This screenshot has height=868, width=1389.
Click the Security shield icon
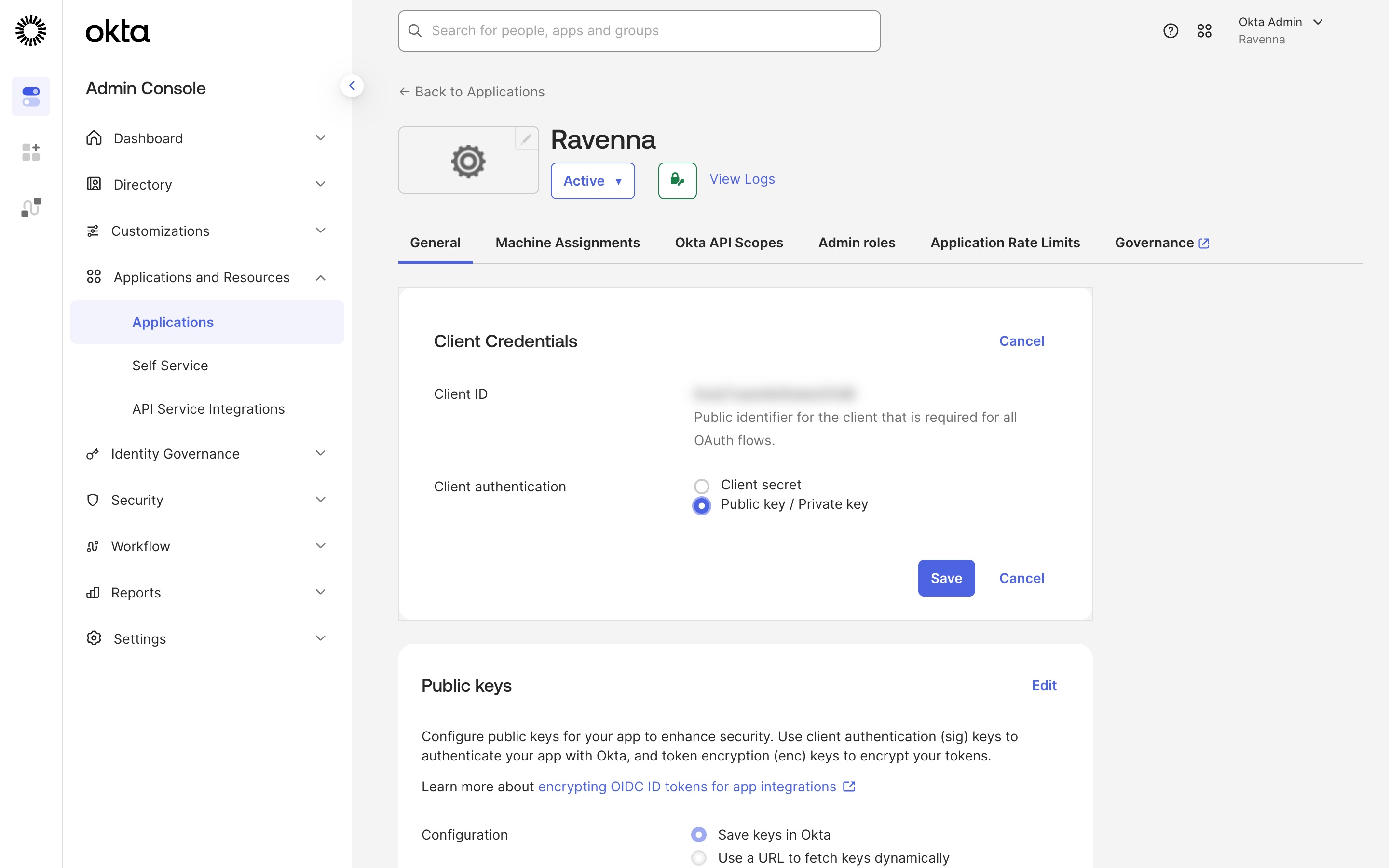point(93,500)
